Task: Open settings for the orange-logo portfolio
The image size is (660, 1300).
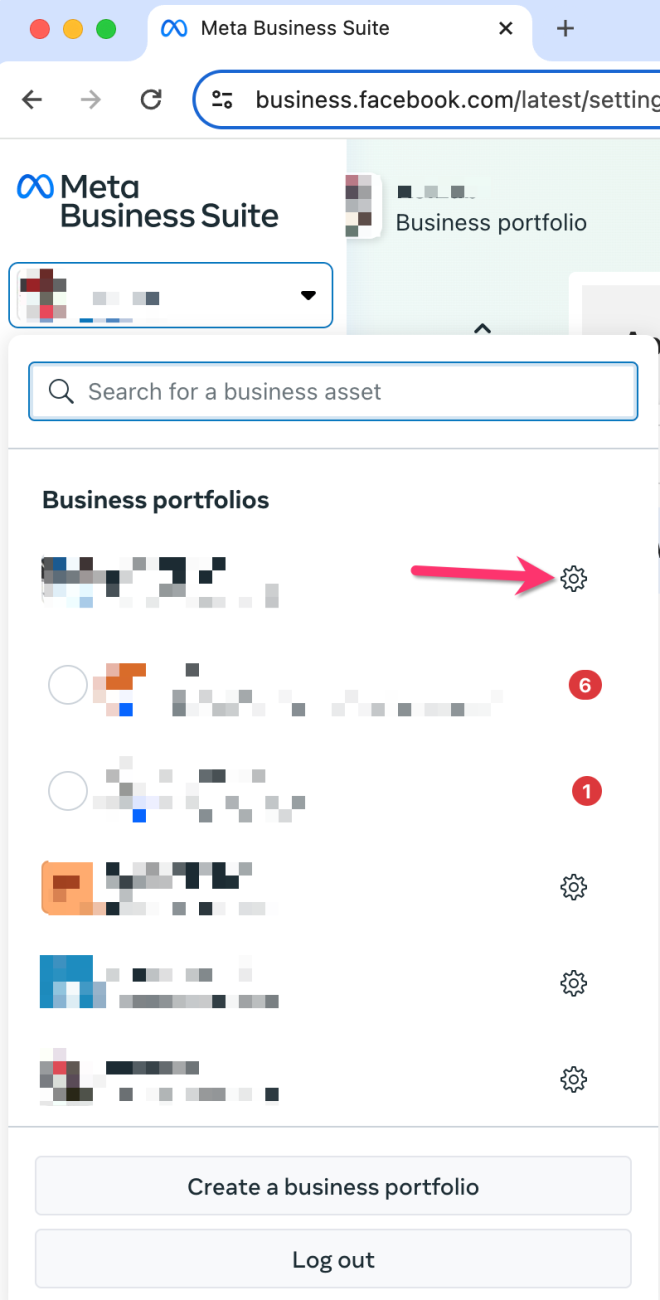Action: pyautogui.click(x=573, y=887)
